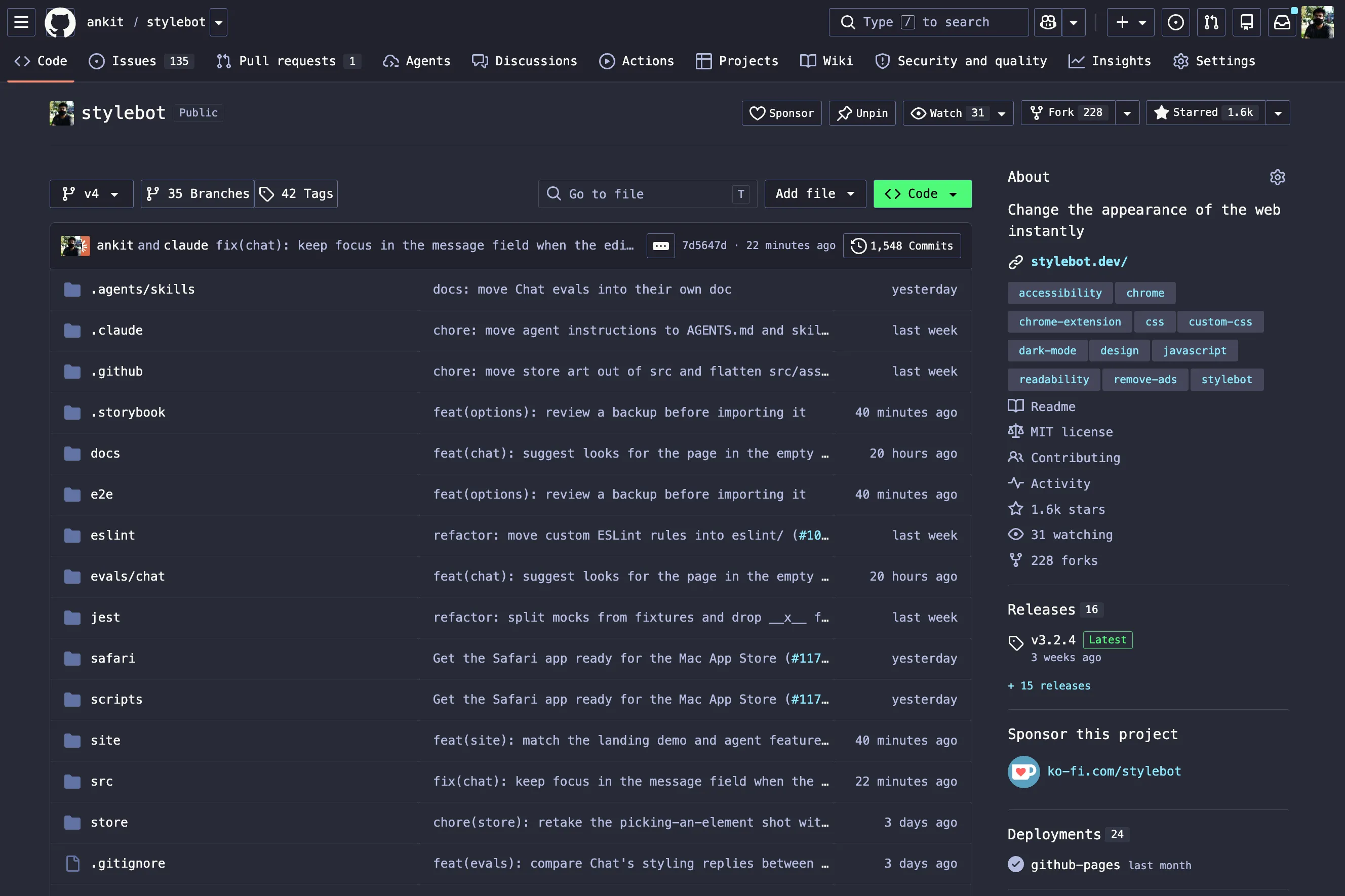1345x896 pixels.
Task: Open the Copilot chat icon
Action: point(1048,22)
